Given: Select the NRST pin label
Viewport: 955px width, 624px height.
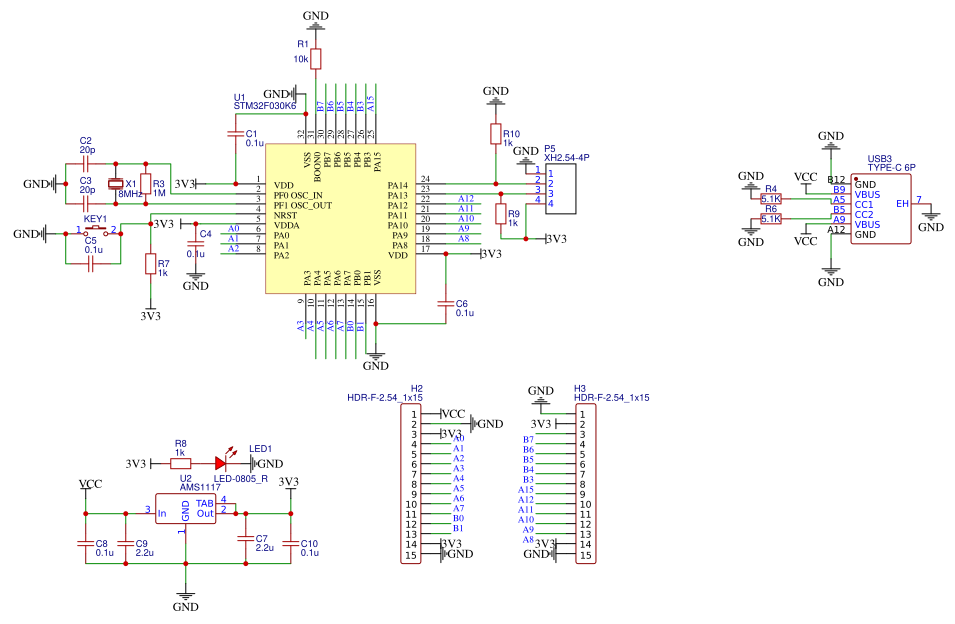Looking at the screenshot, I should (286, 216).
